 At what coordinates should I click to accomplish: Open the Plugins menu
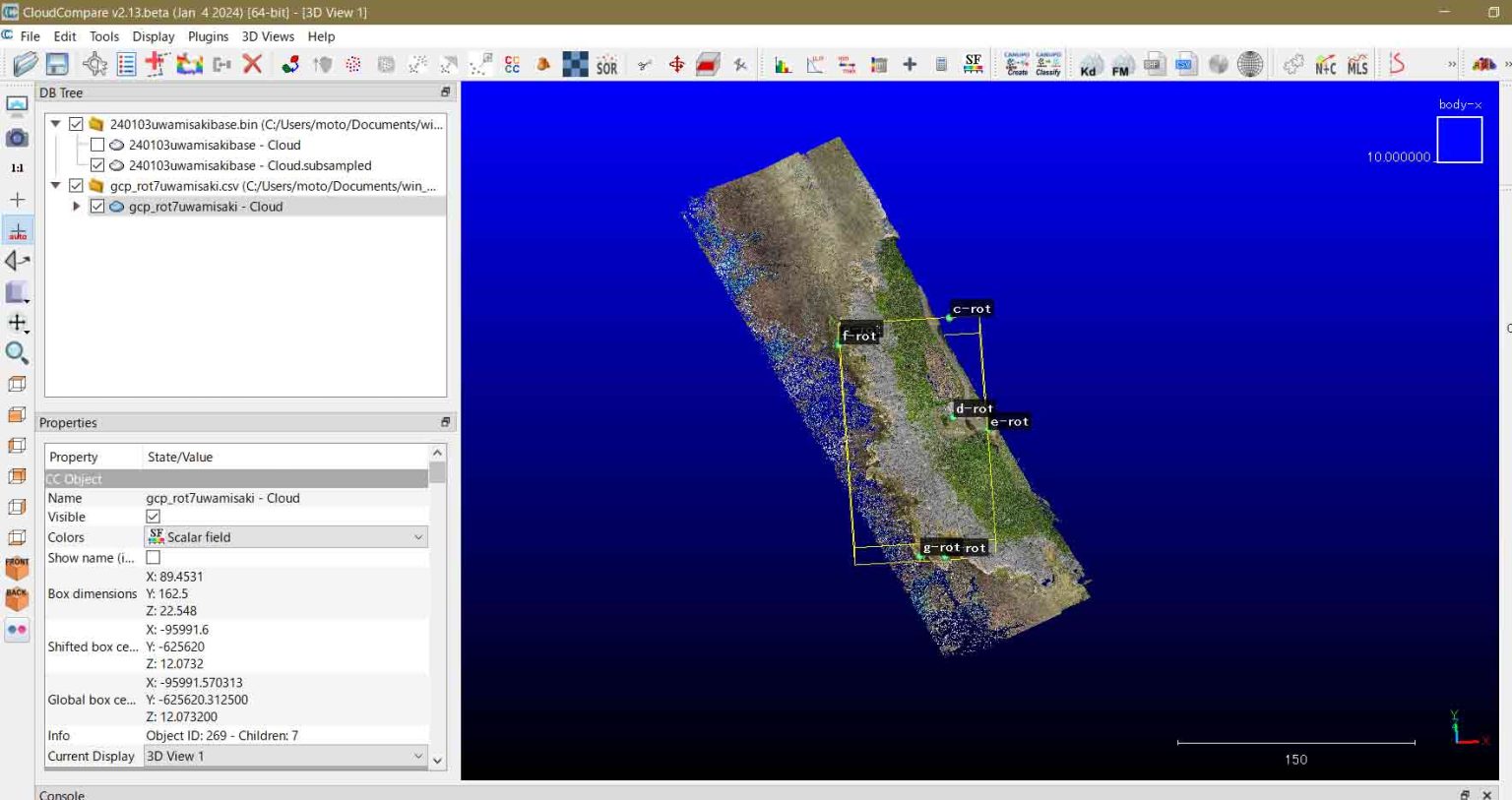click(208, 36)
